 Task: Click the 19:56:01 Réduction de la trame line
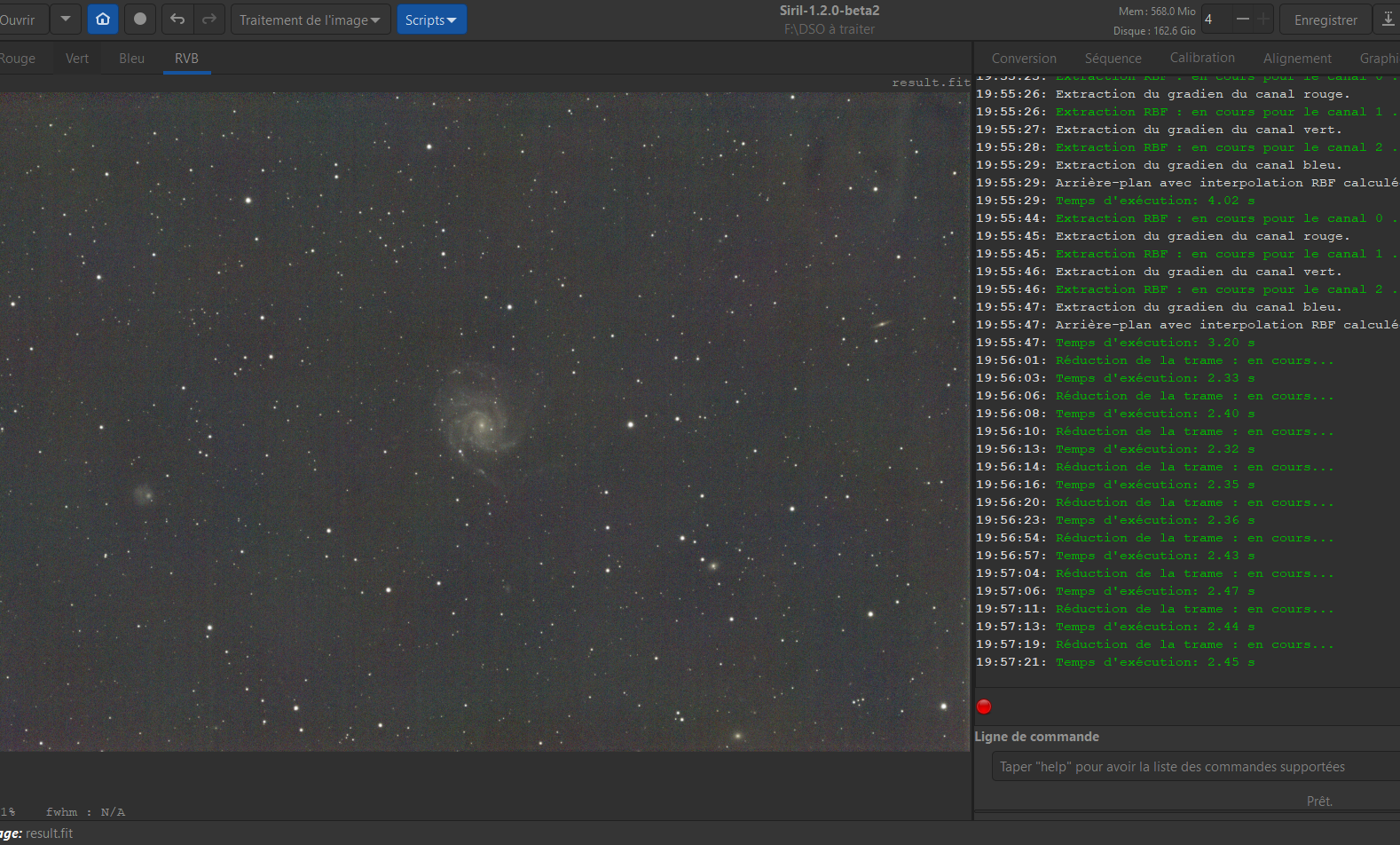1154,360
